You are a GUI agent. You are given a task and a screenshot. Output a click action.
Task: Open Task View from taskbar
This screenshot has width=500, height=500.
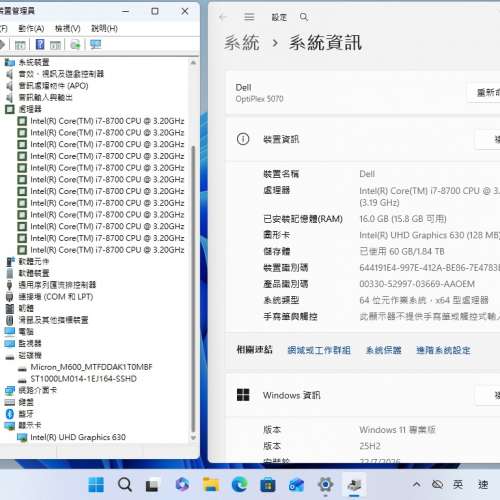153,484
